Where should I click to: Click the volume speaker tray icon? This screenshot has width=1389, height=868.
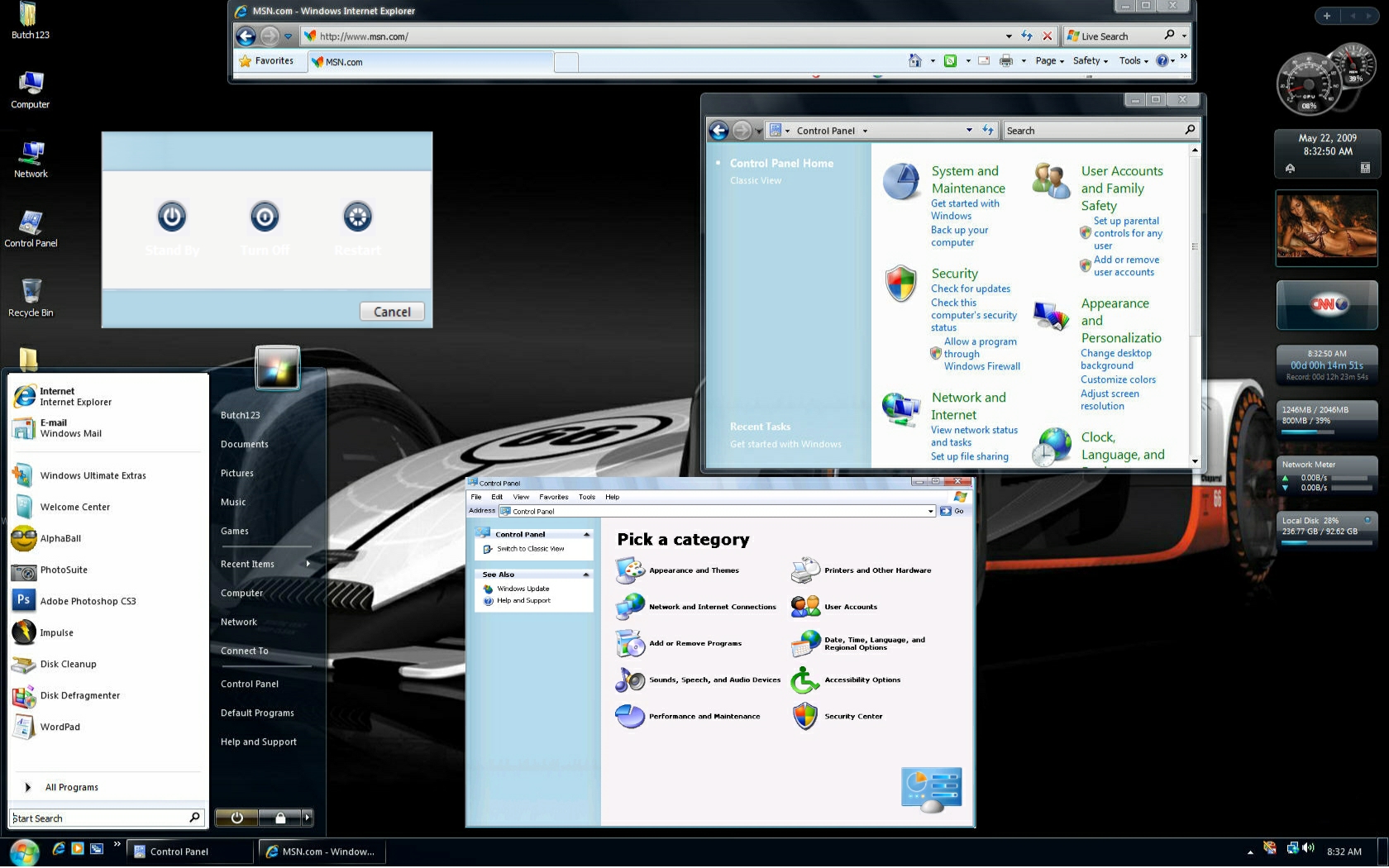tap(1308, 847)
